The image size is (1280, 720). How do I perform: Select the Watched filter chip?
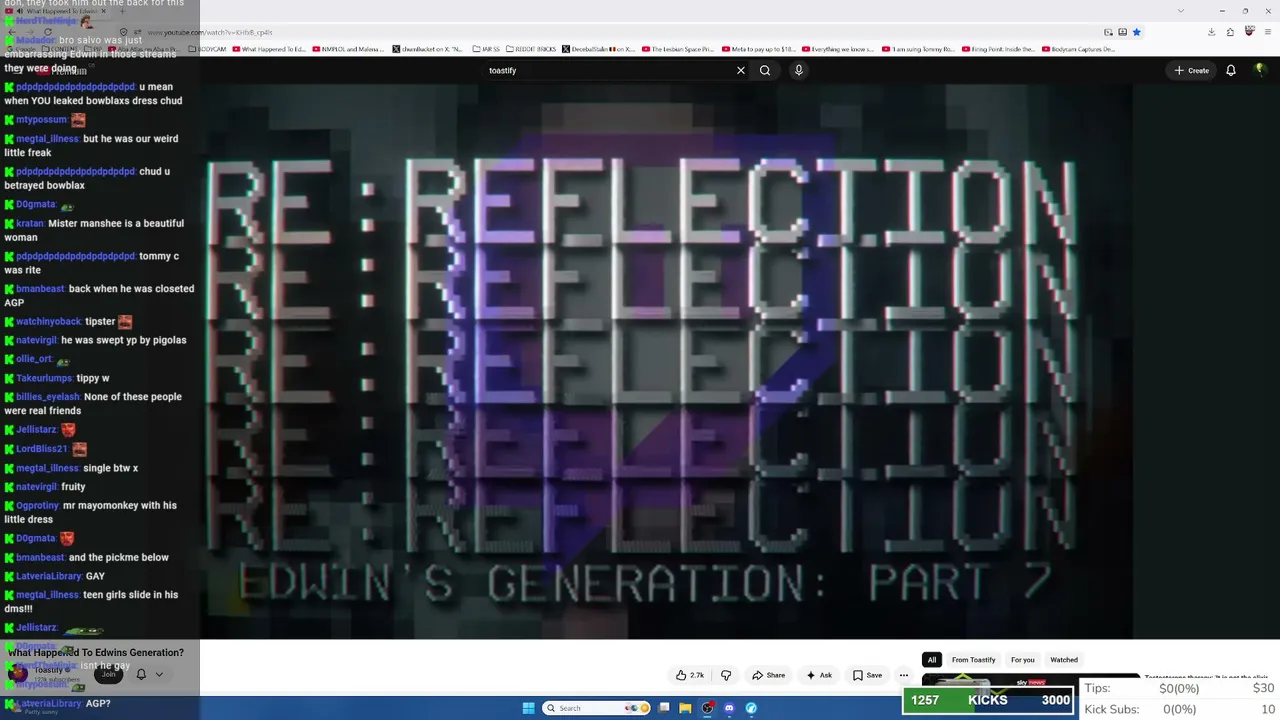(x=1064, y=660)
